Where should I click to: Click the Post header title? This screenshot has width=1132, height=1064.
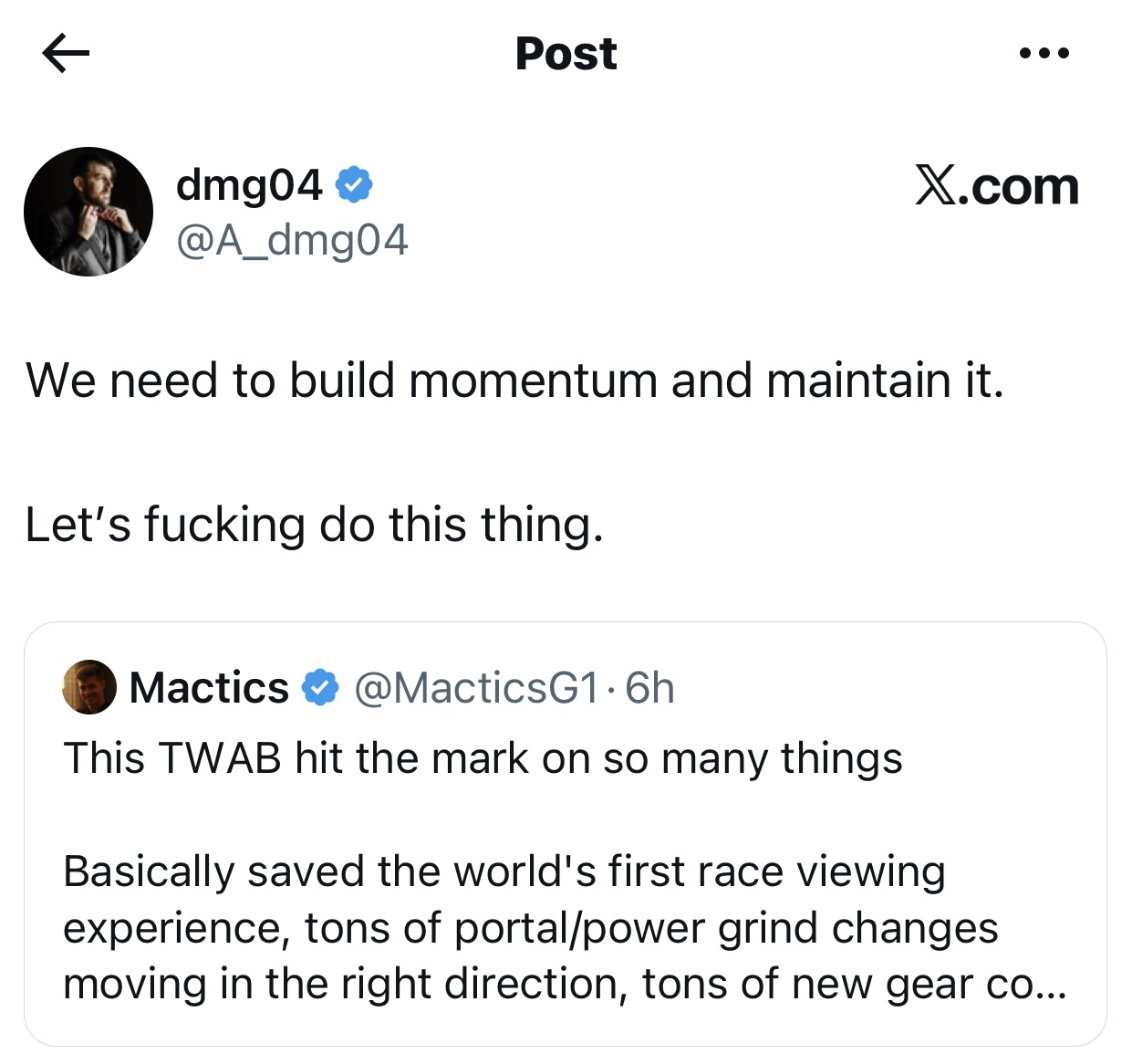pyautogui.click(x=566, y=53)
